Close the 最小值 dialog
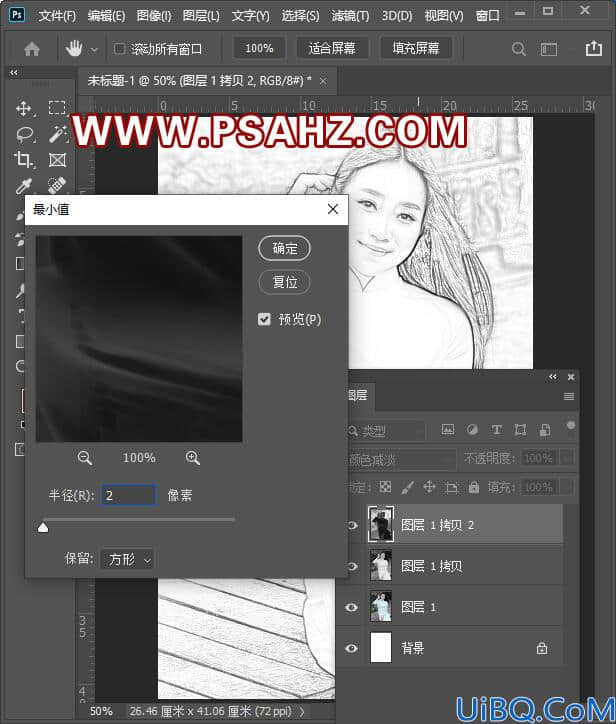 332,209
